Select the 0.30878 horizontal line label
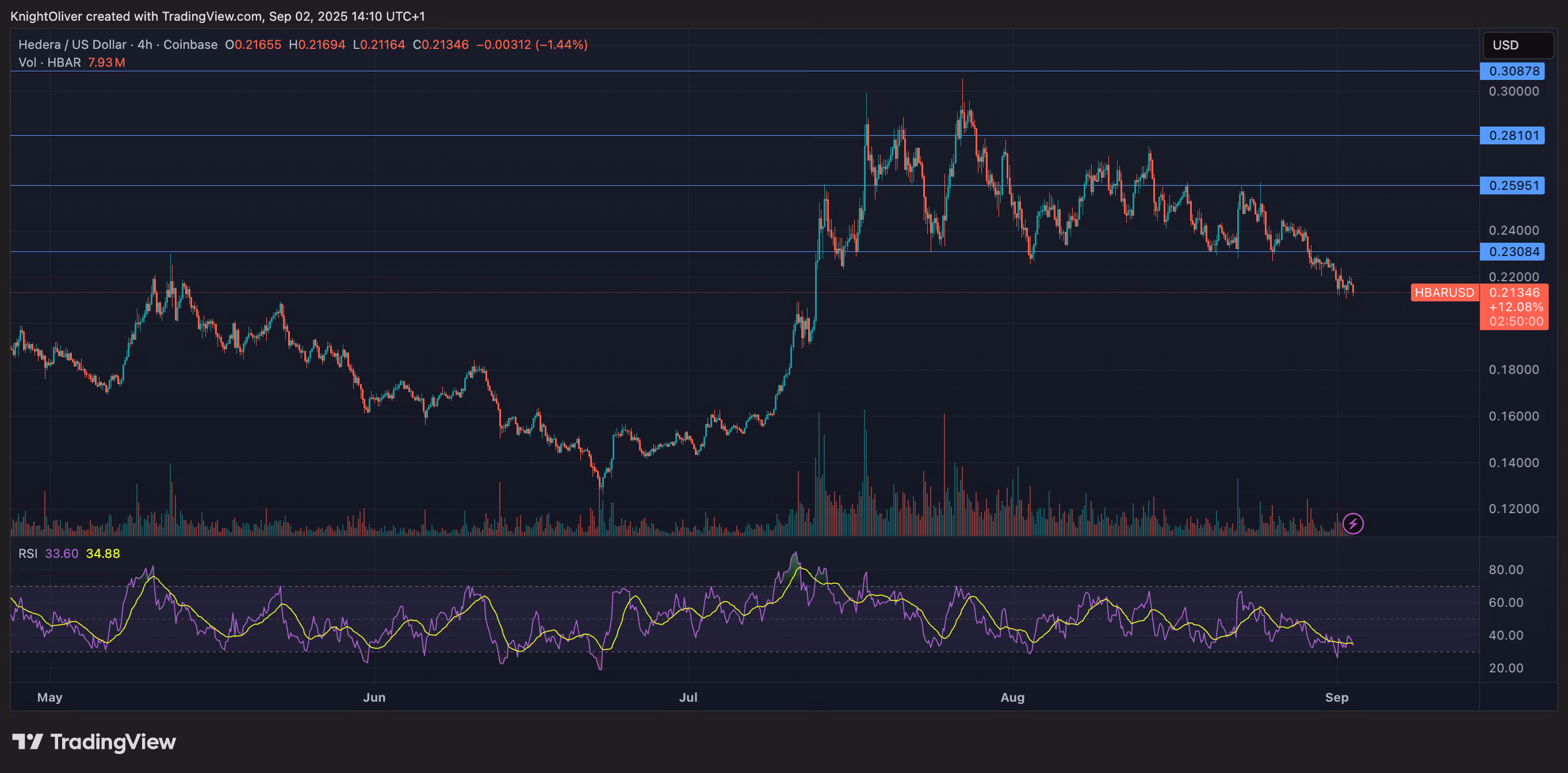 click(x=1513, y=71)
